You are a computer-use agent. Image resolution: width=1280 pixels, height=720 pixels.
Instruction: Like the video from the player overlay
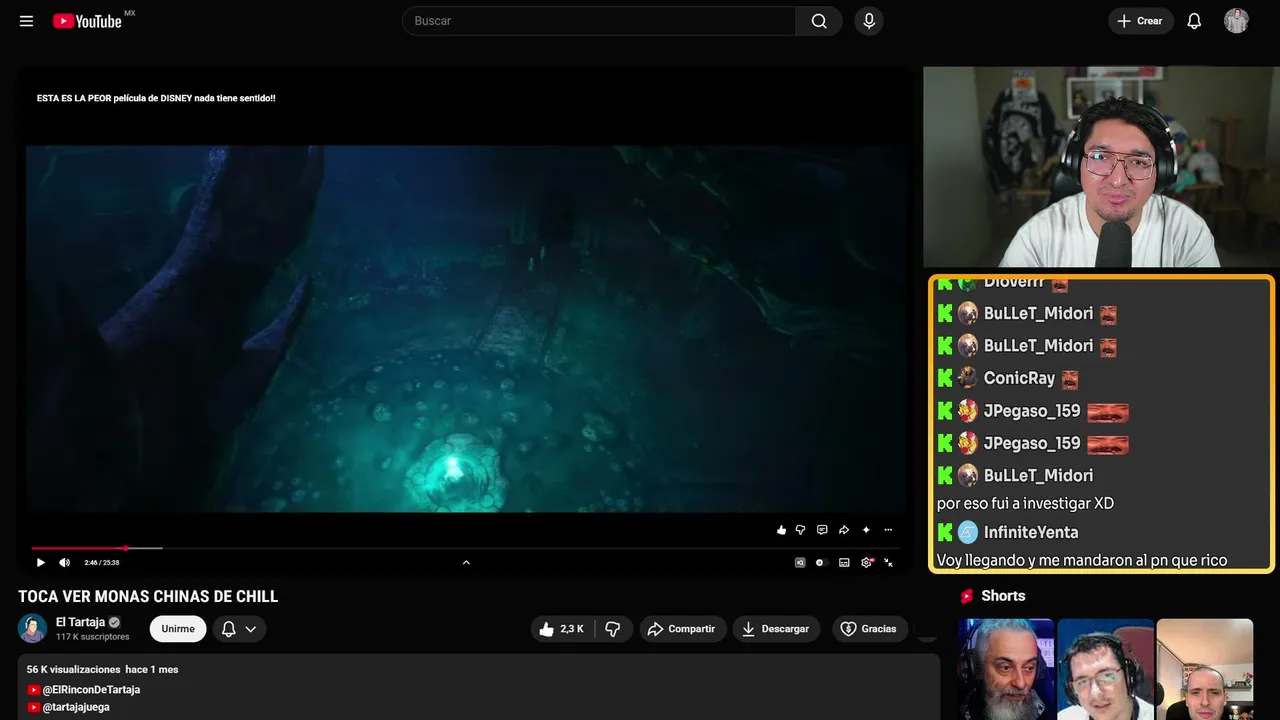coord(781,530)
